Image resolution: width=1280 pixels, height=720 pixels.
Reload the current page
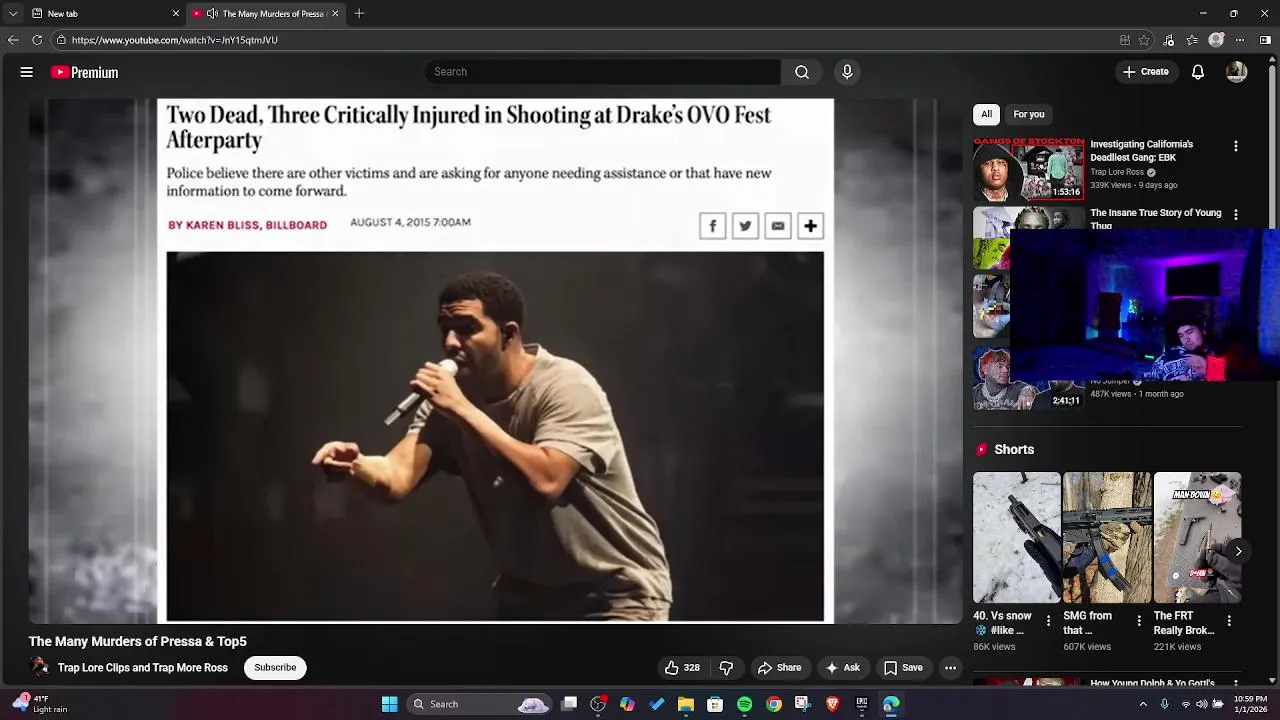pyautogui.click(x=37, y=40)
